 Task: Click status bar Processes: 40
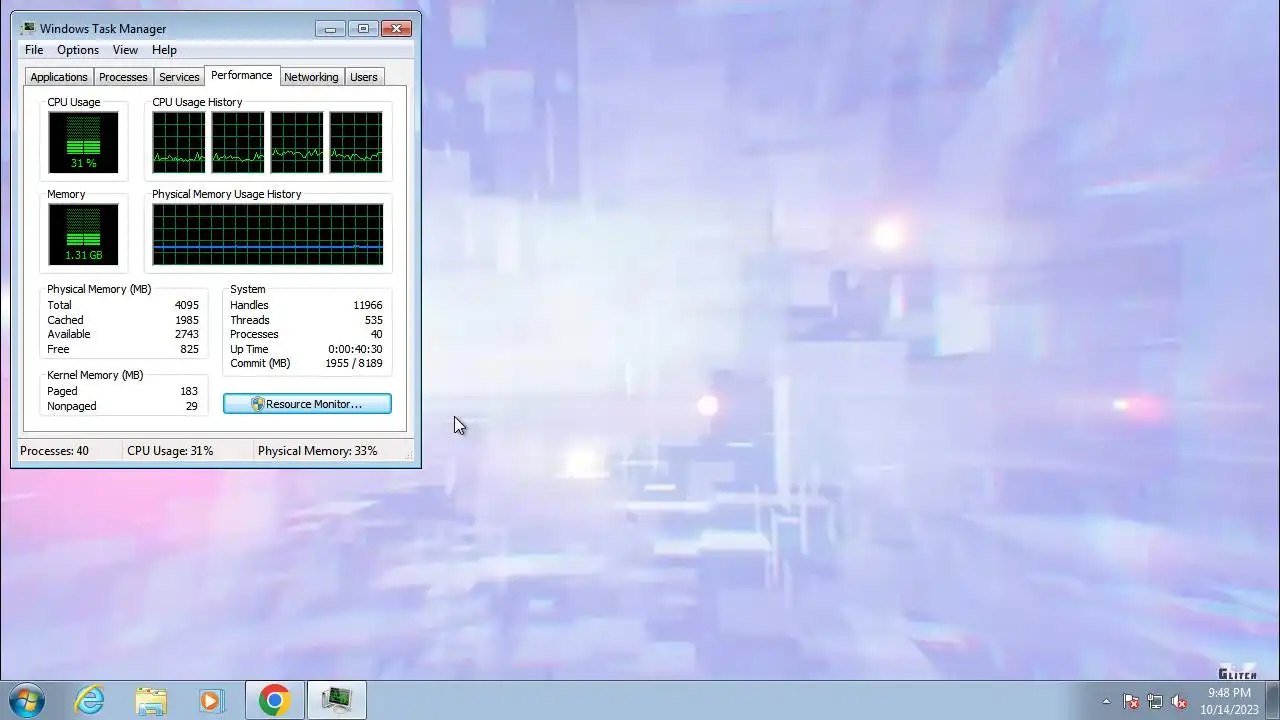click(x=54, y=451)
